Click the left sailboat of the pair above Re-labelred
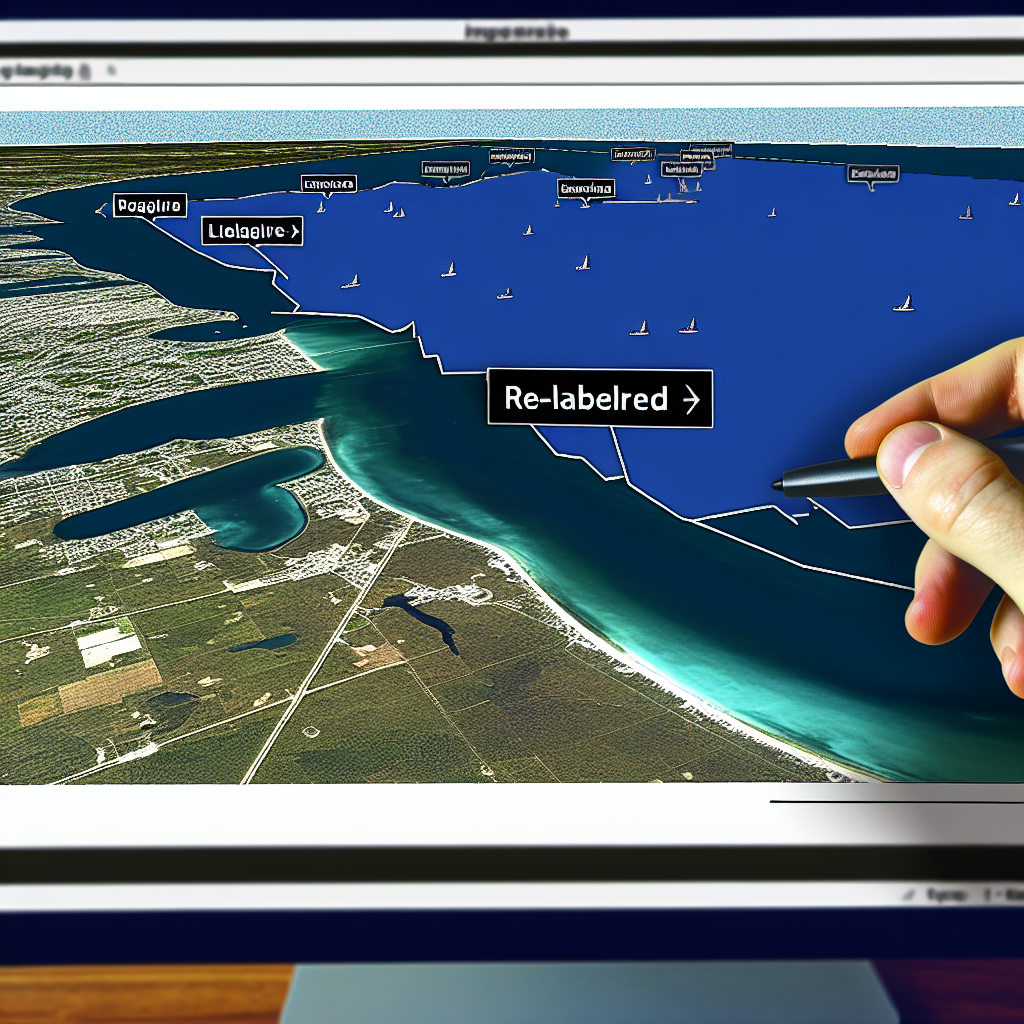The height and width of the screenshot is (1024, 1024). (639, 328)
